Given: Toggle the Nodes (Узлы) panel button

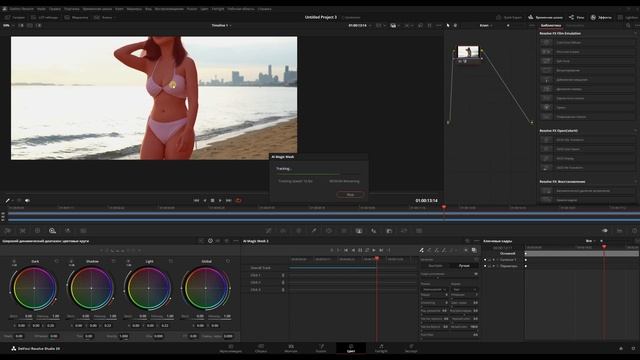Looking at the screenshot, I should 576,18.
